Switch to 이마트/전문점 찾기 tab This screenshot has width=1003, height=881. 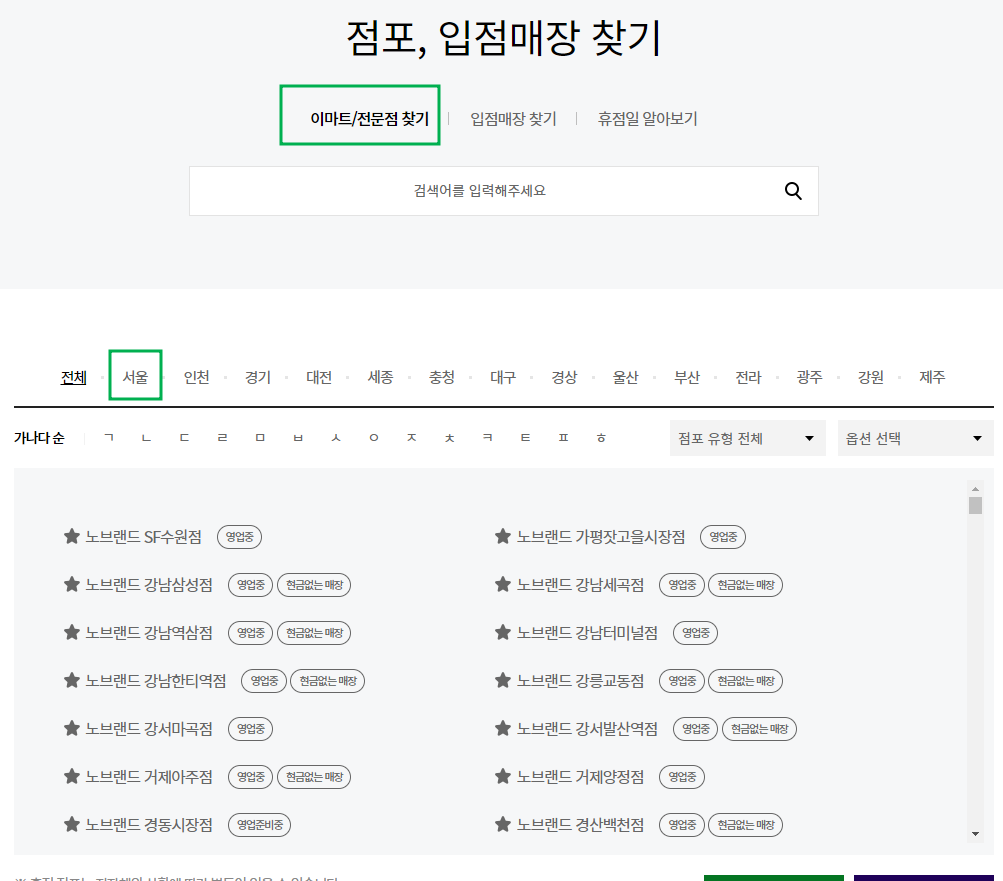[369, 118]
